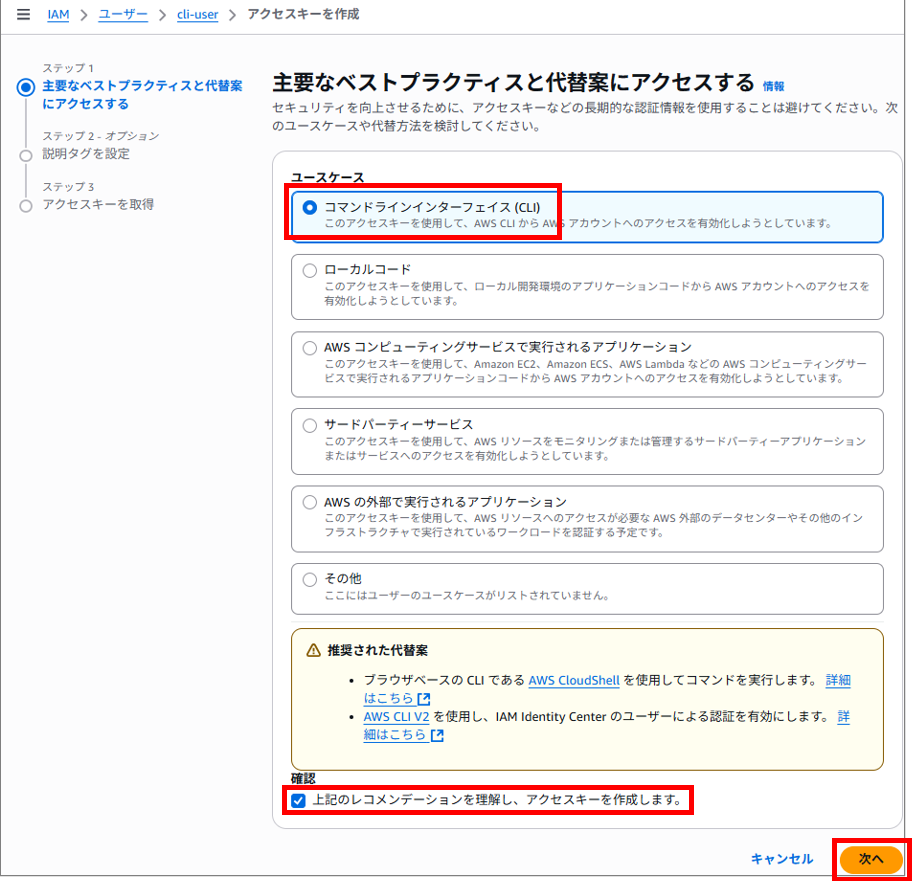Click the ユースケース heading
The image size is (915, 881).
tap(327, 177)
